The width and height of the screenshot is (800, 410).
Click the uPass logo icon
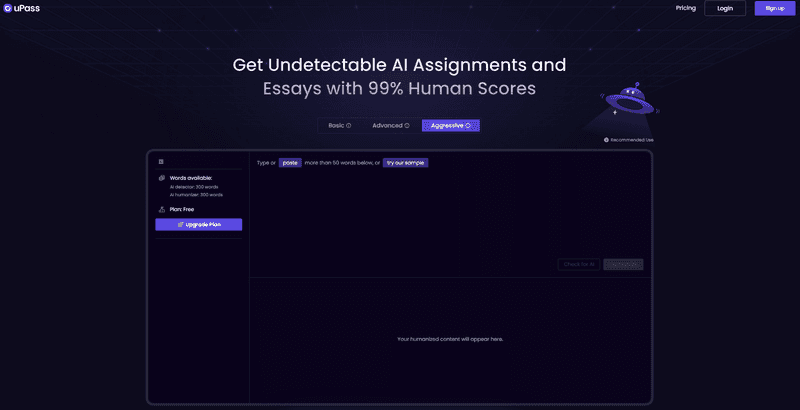pos(8,8)
